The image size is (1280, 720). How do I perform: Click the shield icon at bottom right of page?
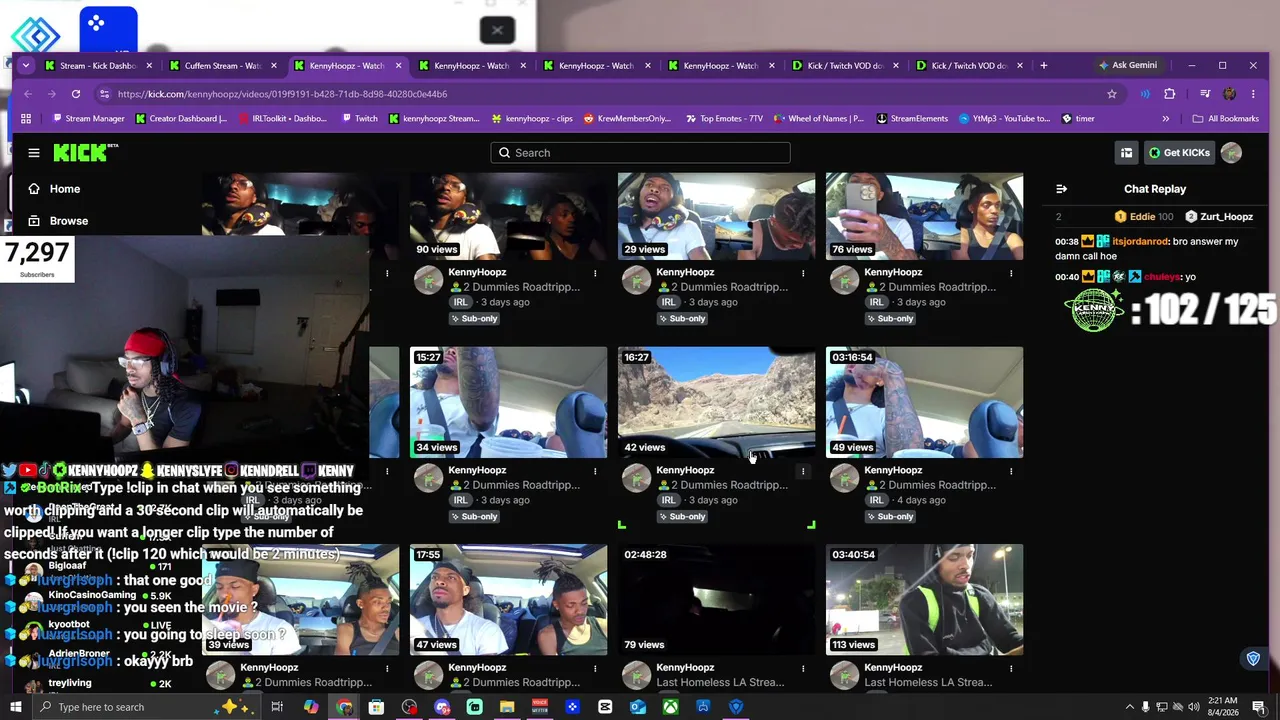[x=1253, y=659]
